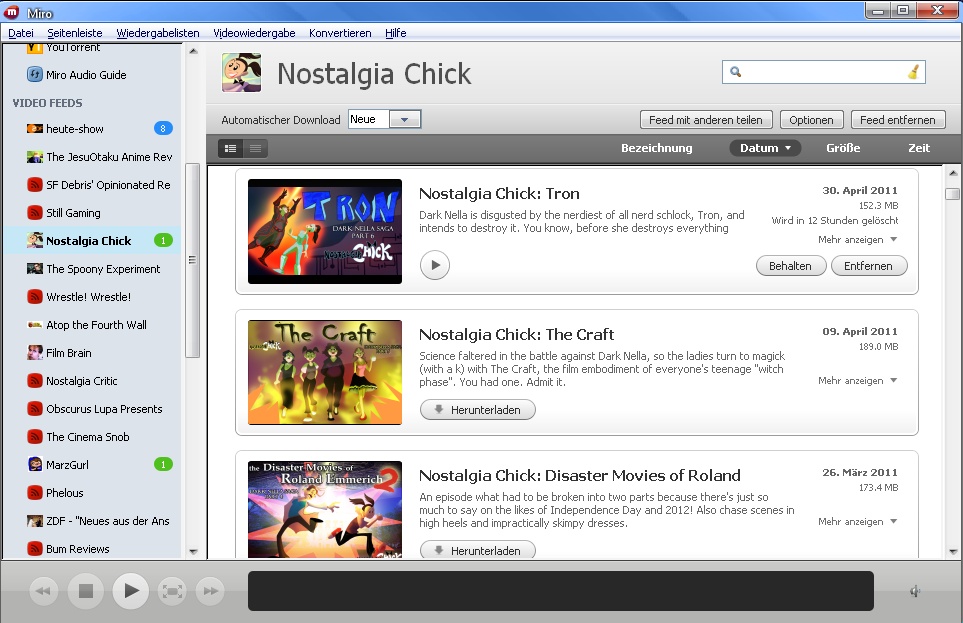Open the Automatischer Download dropdown
963x623 pixels.
click(404, 120)
